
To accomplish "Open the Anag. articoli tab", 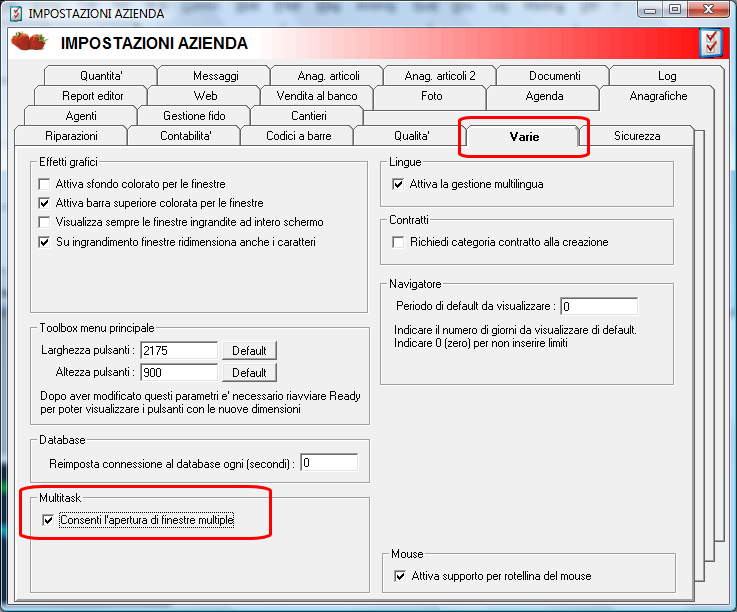I will 328,76.
